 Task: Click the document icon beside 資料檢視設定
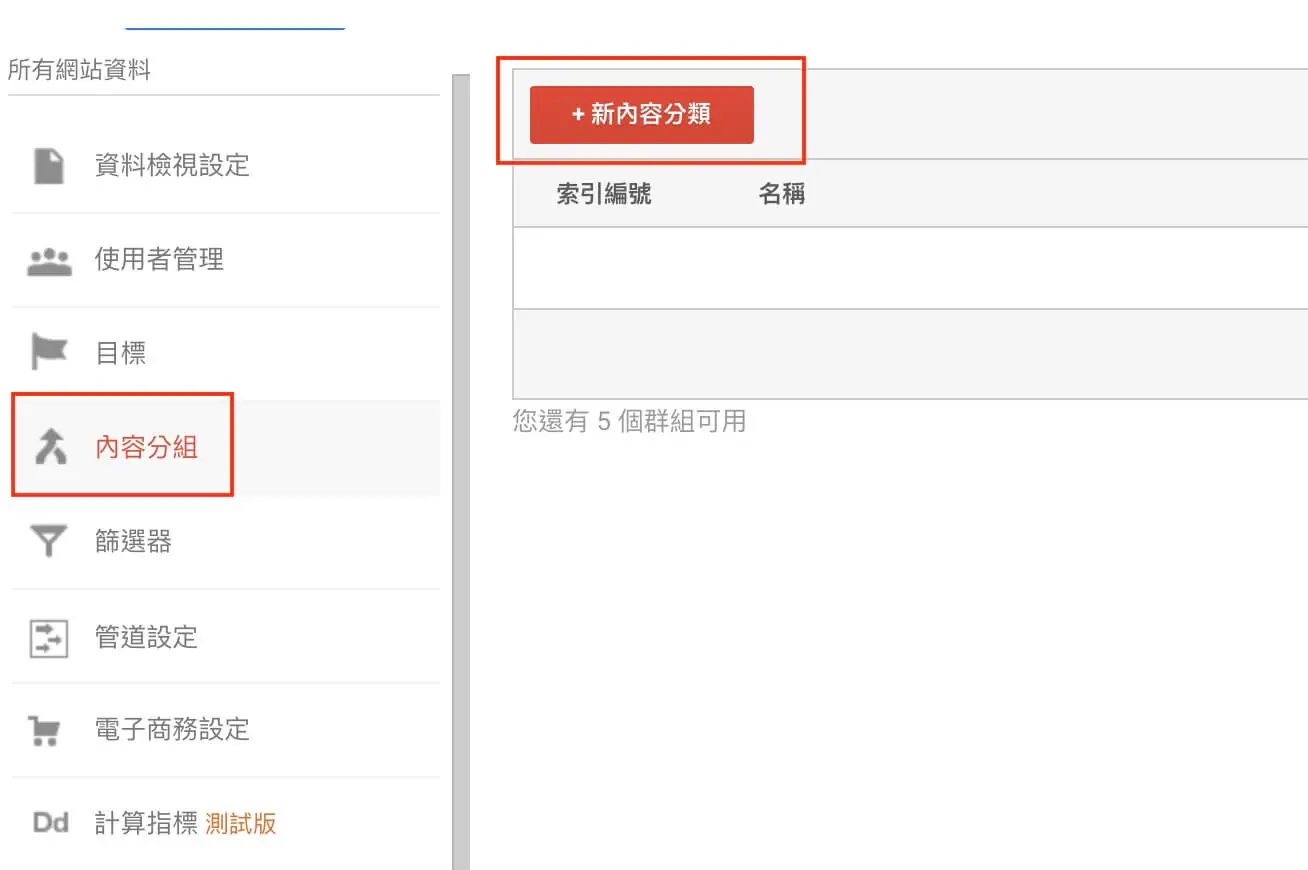pyautogui.click(x=49, y=166)
